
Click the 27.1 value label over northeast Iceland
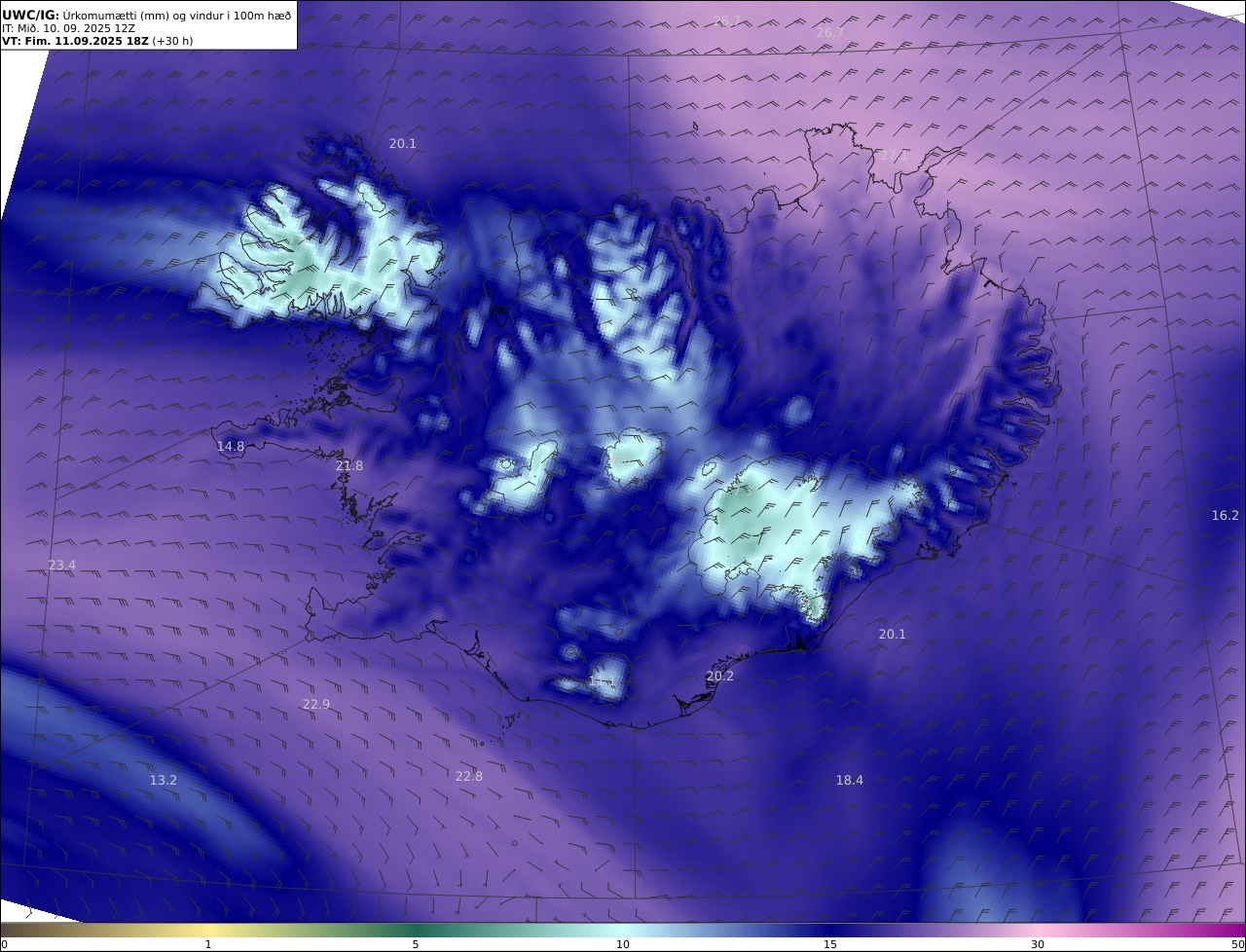[893, 156]
